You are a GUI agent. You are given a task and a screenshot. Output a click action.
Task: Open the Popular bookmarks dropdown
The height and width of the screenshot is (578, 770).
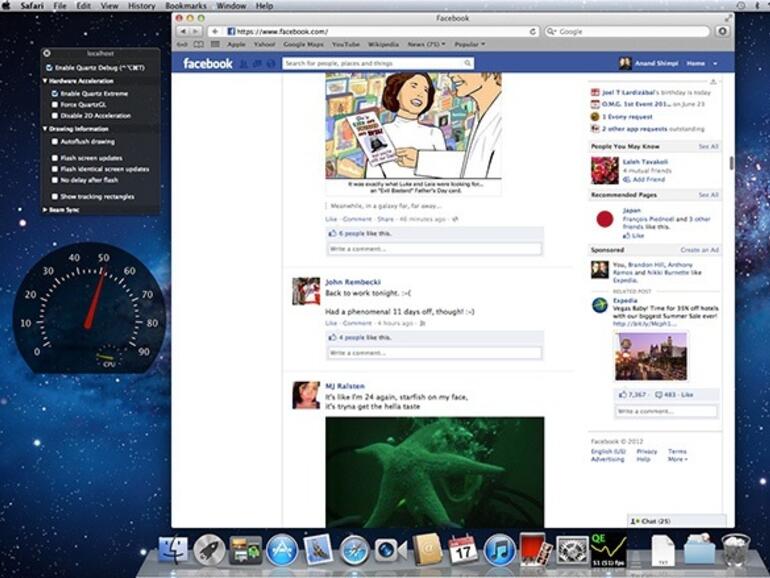469,44
